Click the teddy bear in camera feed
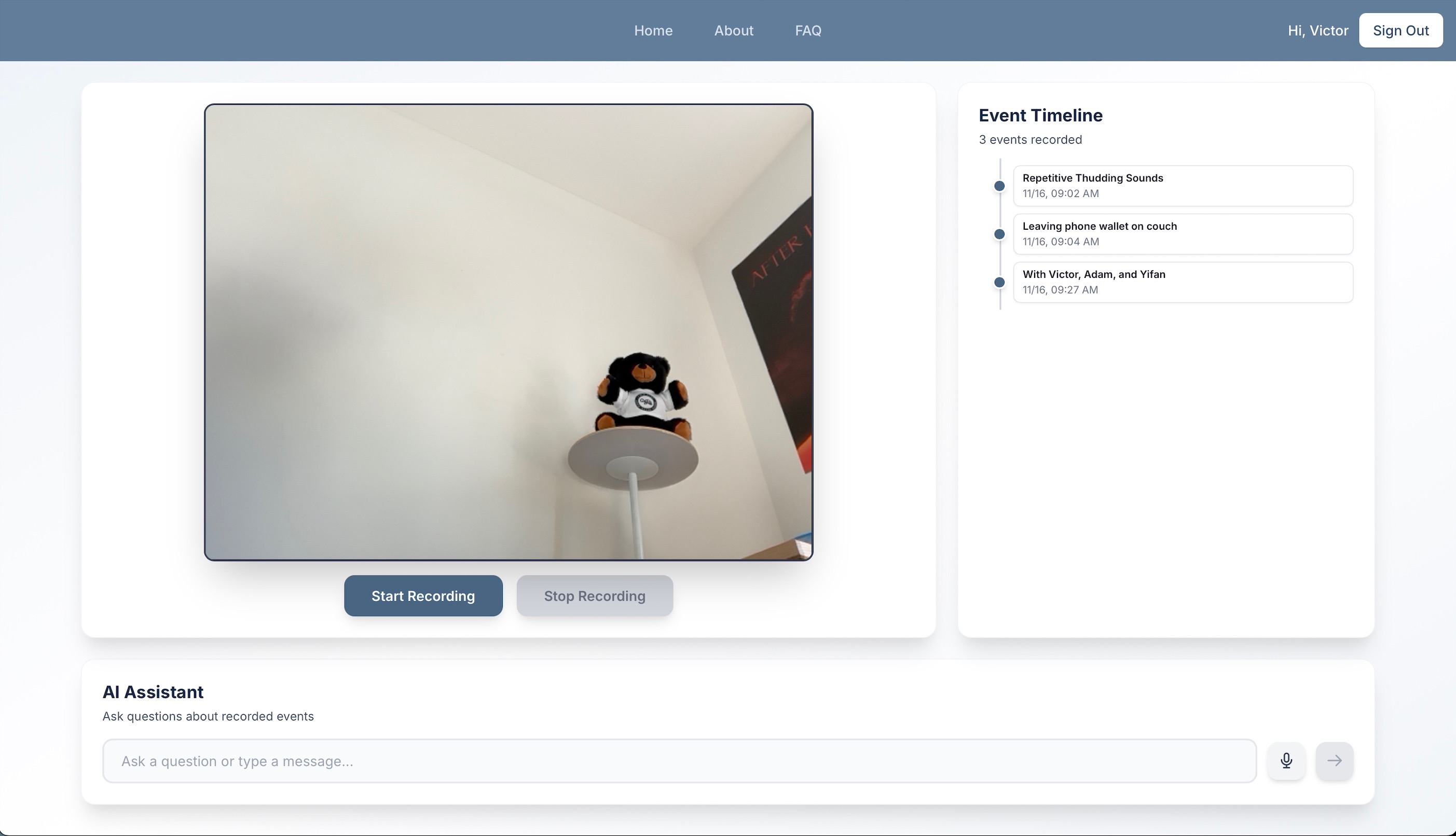This screenshot has width=1456, height=836. (643, 393)
